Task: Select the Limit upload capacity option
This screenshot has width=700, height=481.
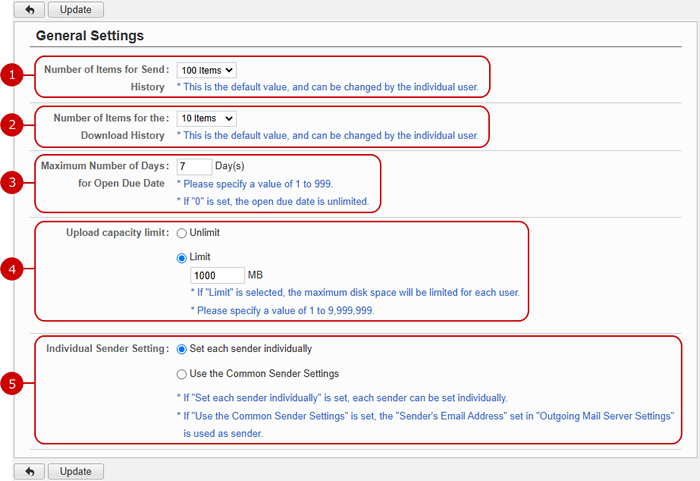Action: tap(182, 258)
